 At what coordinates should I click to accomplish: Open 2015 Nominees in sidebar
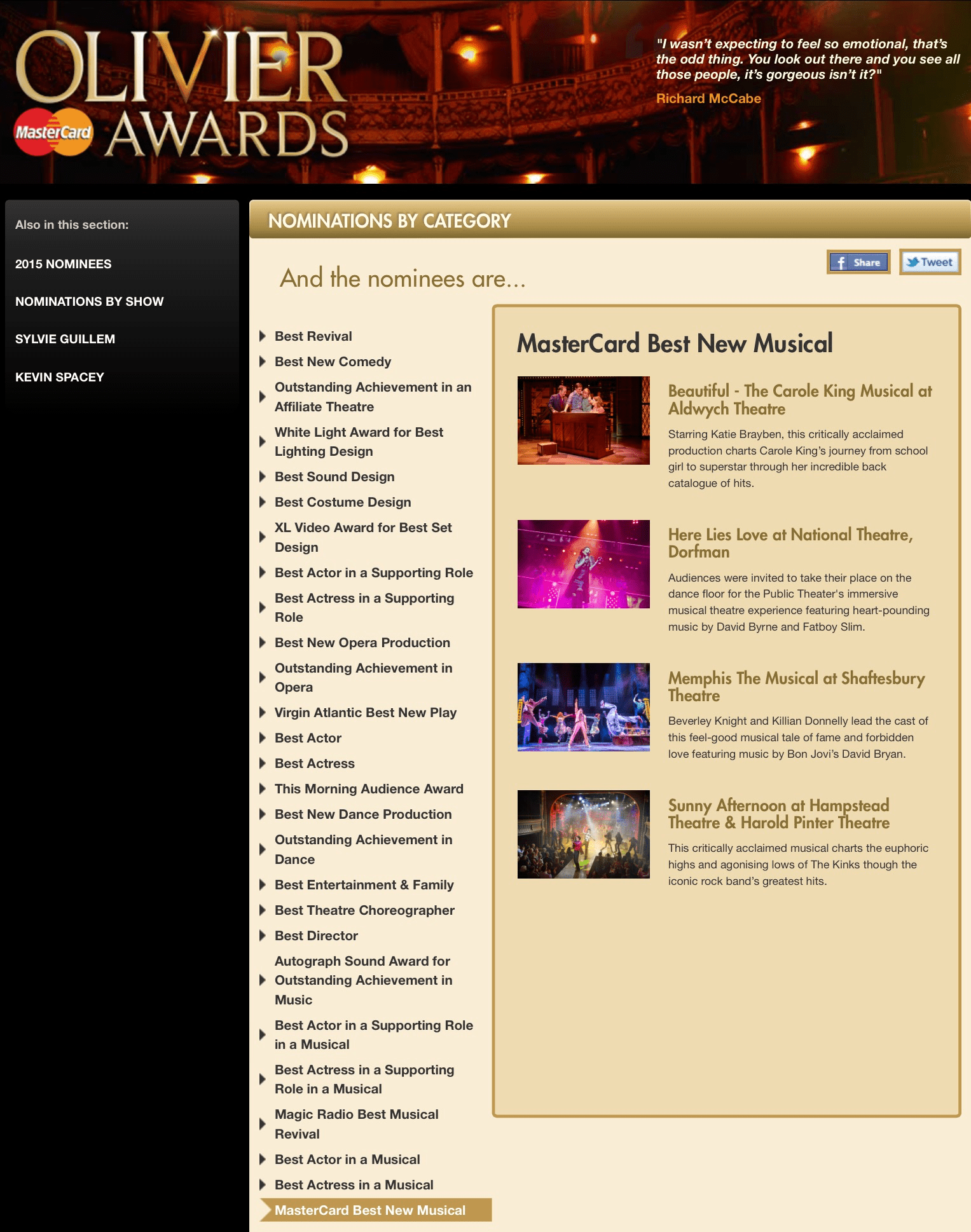[63, 264]
